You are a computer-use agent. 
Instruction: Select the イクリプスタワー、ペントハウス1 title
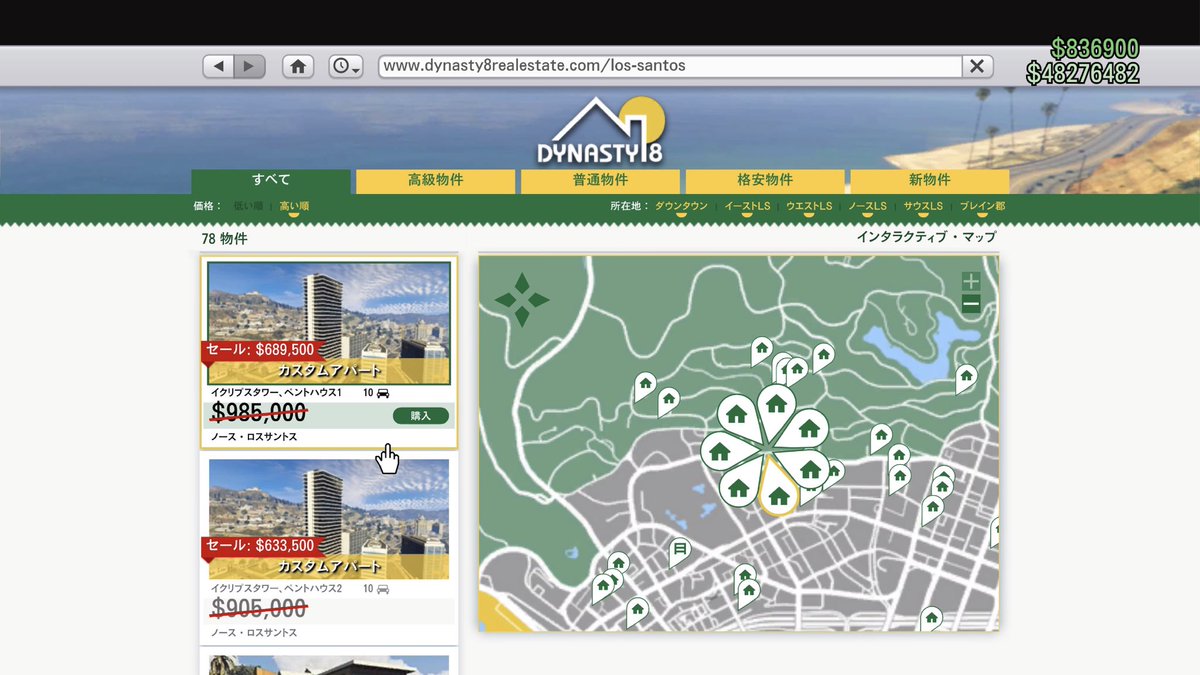click(x=276, y=393)
